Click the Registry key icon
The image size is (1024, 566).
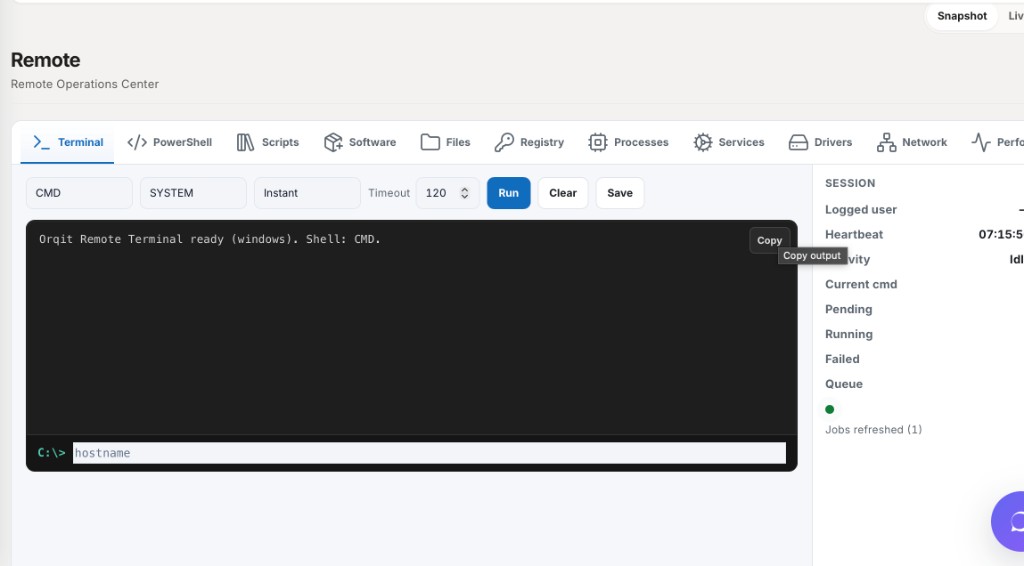pos(504,142)
